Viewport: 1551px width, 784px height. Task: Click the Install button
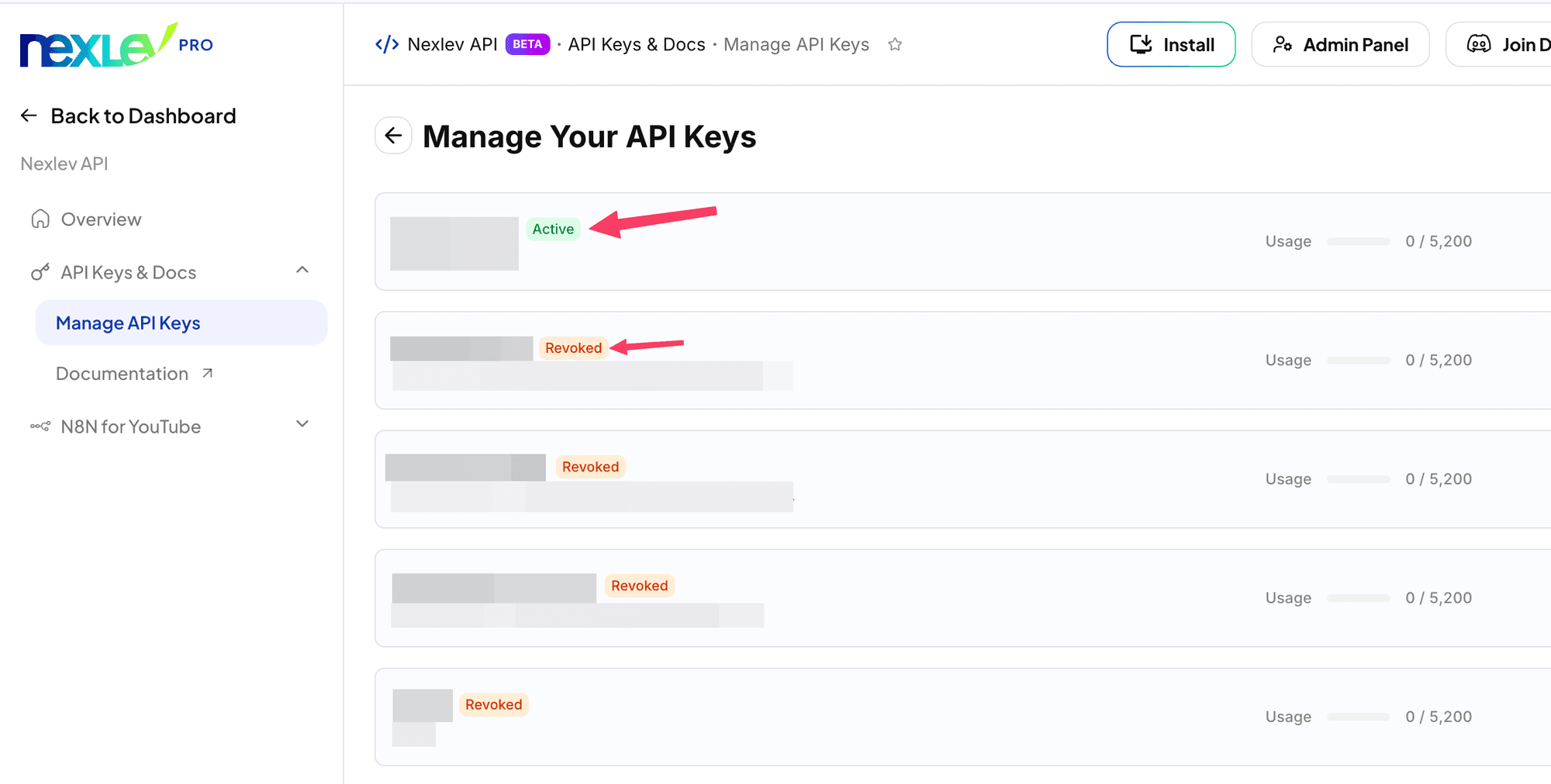[1171, 44]
